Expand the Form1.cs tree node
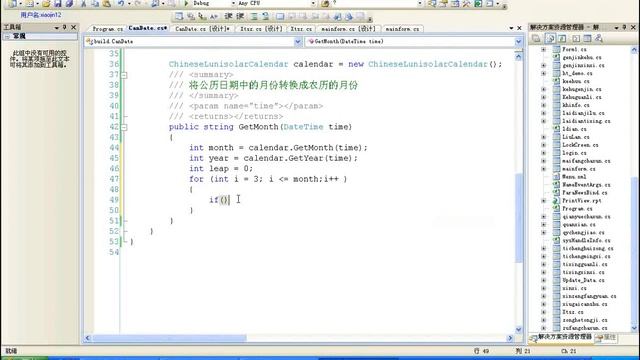Viewport: 640px width, 360px height. click(543, 49)
